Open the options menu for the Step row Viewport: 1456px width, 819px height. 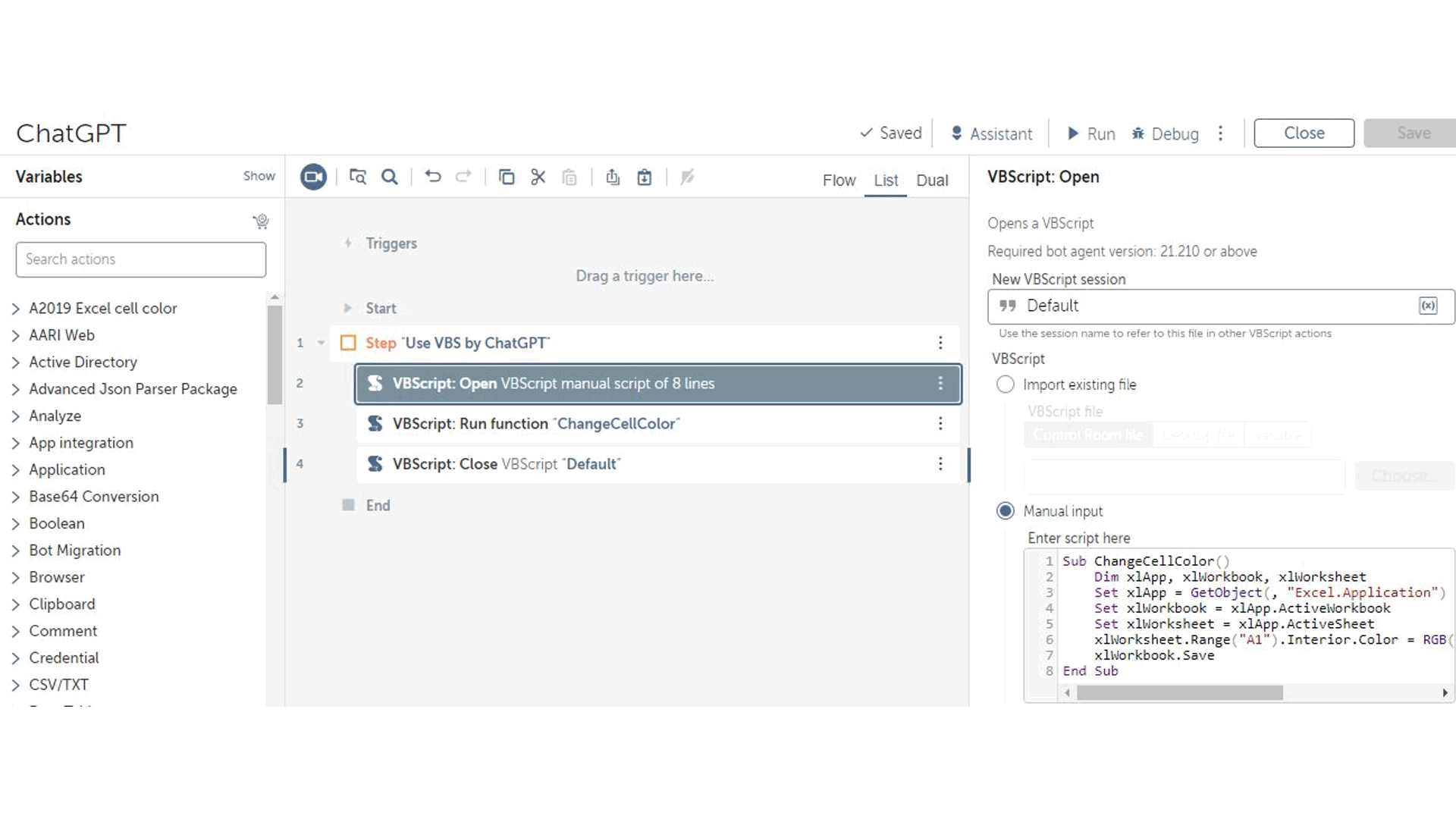[940, 343]
